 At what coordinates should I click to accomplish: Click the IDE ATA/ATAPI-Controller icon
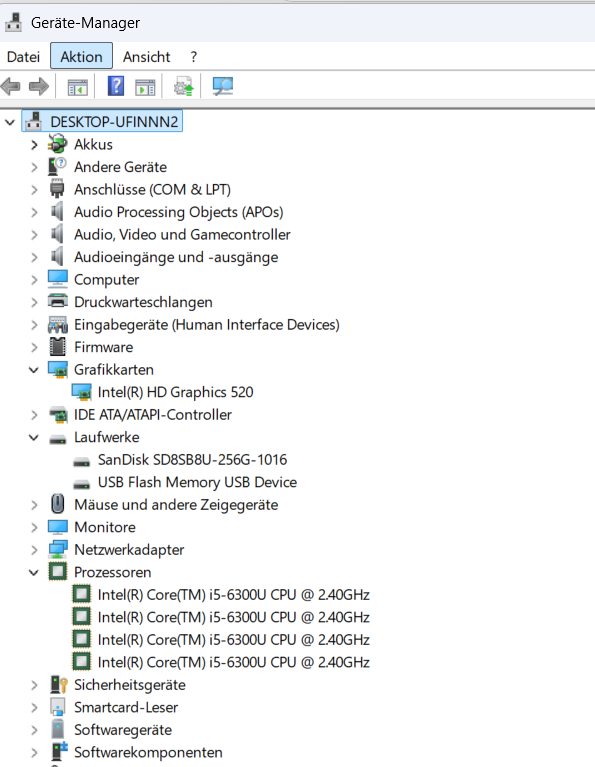pyautogui.click(x=58, y=415)
